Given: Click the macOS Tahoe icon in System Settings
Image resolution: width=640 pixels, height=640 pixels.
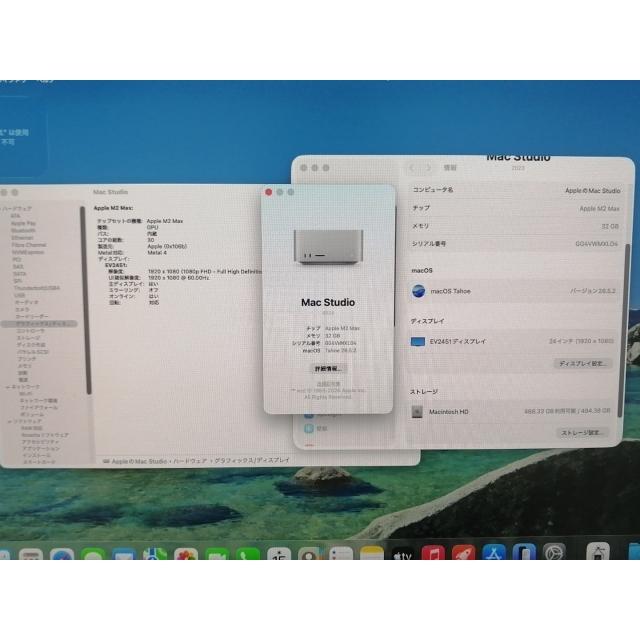Looking at the screenshot, I should [418, 291].
